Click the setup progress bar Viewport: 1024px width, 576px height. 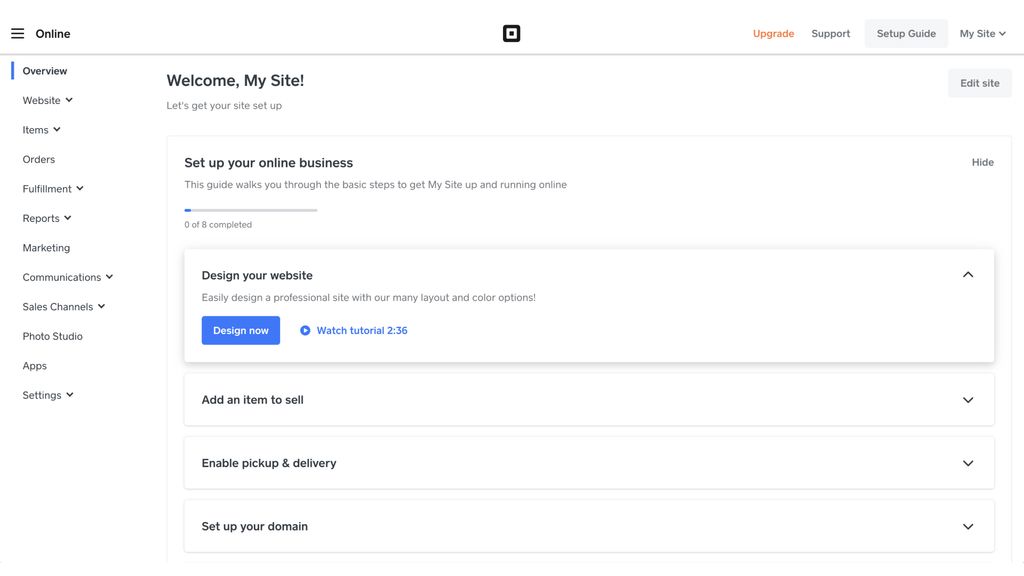250,209
